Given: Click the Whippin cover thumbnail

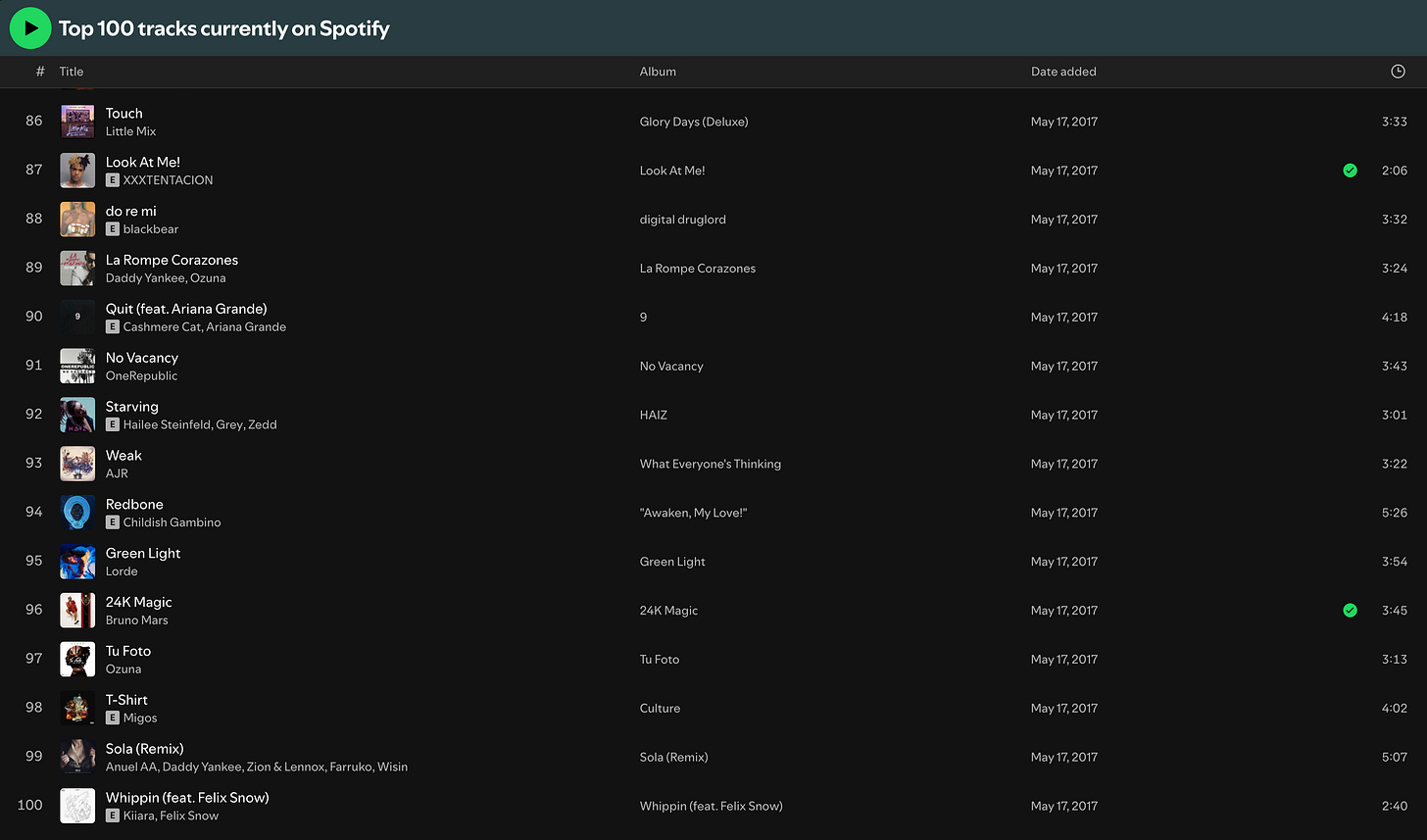Looking at the screenshot, I should (x=77, y=806).
